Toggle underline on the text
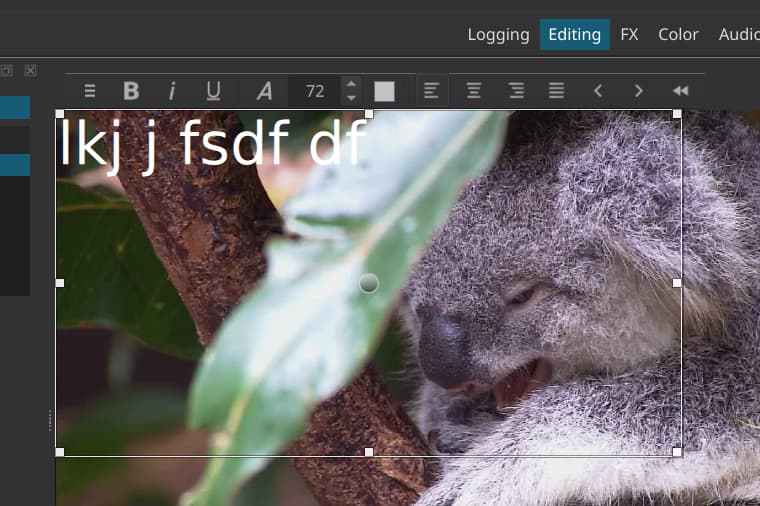The width and height of the screenshot is (760, 506). [x=213, y=91]
